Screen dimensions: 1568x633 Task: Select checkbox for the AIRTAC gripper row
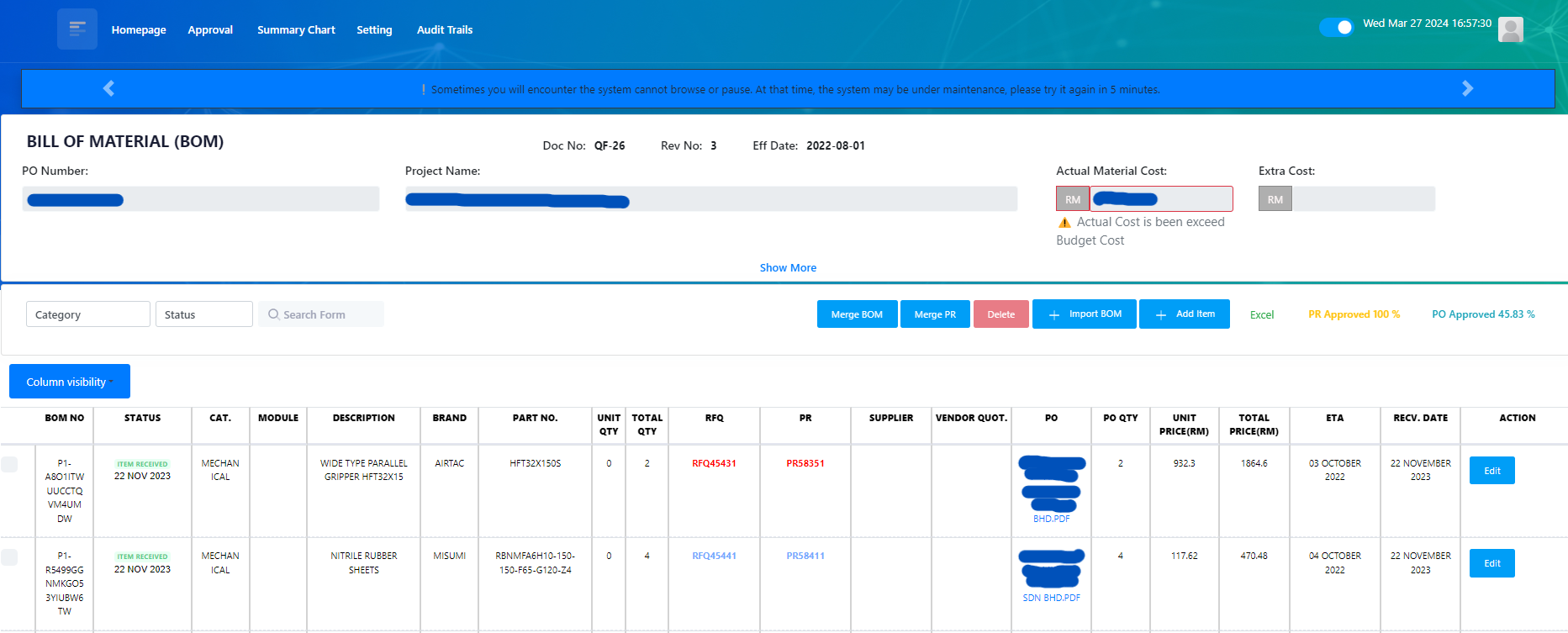9,464
